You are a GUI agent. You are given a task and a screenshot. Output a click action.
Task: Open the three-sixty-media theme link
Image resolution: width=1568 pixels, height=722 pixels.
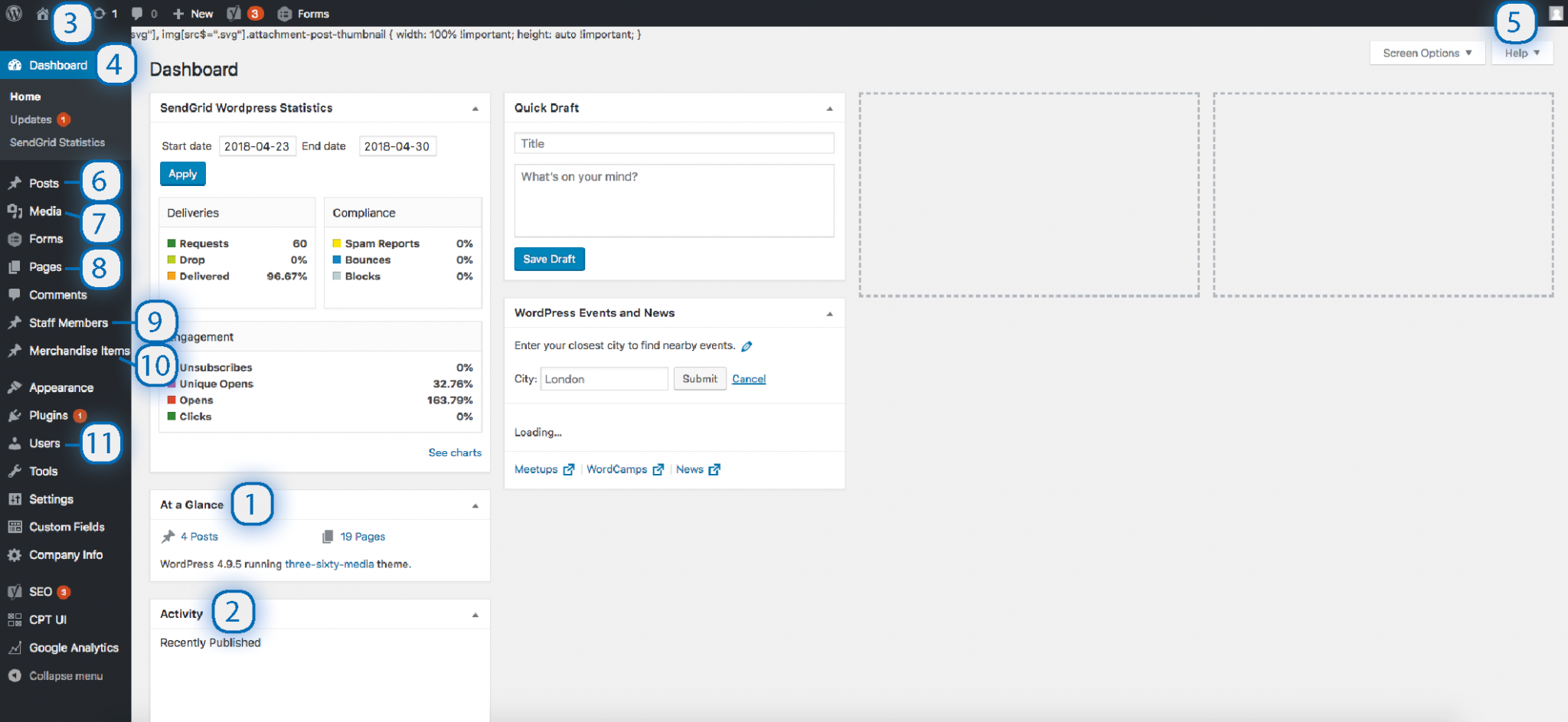coord(329,564)
